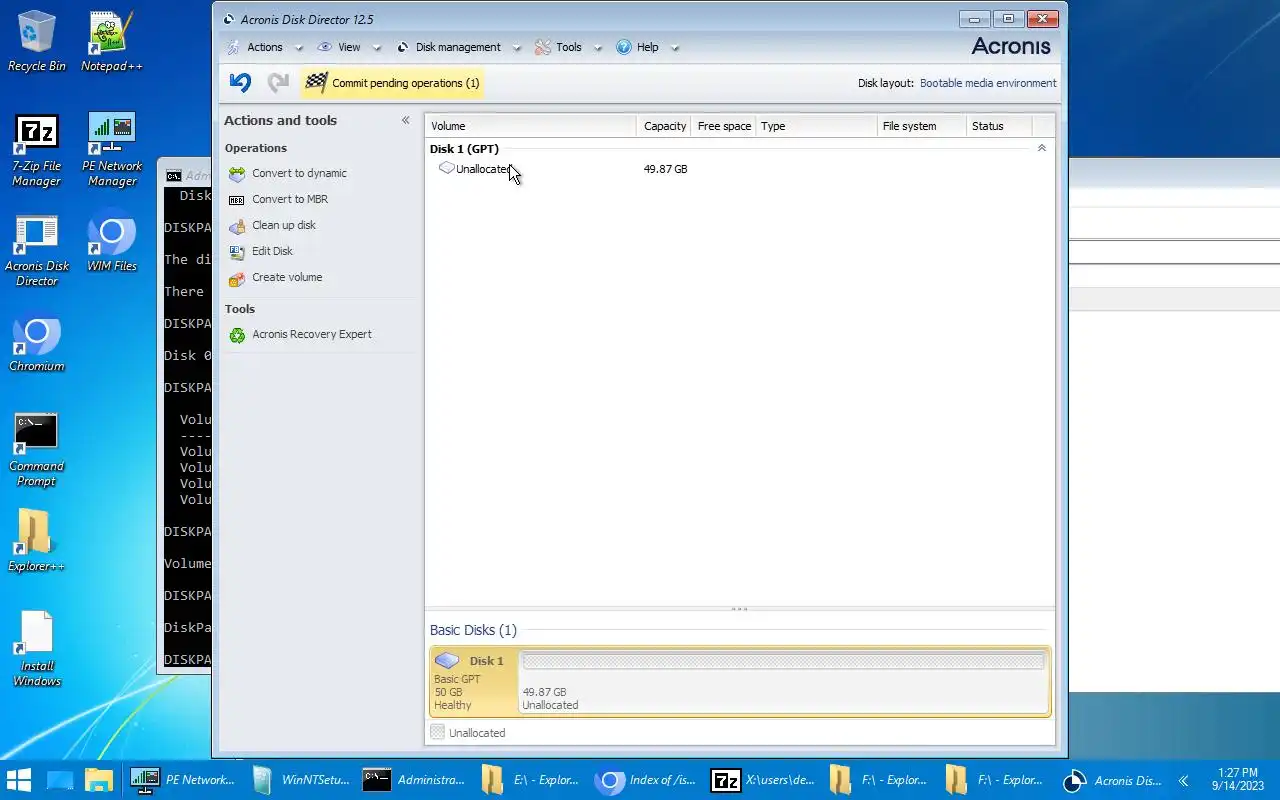The width and height of the screenshot is (1280, 800).
Task: Open the Tools menu
Action: 569,47
